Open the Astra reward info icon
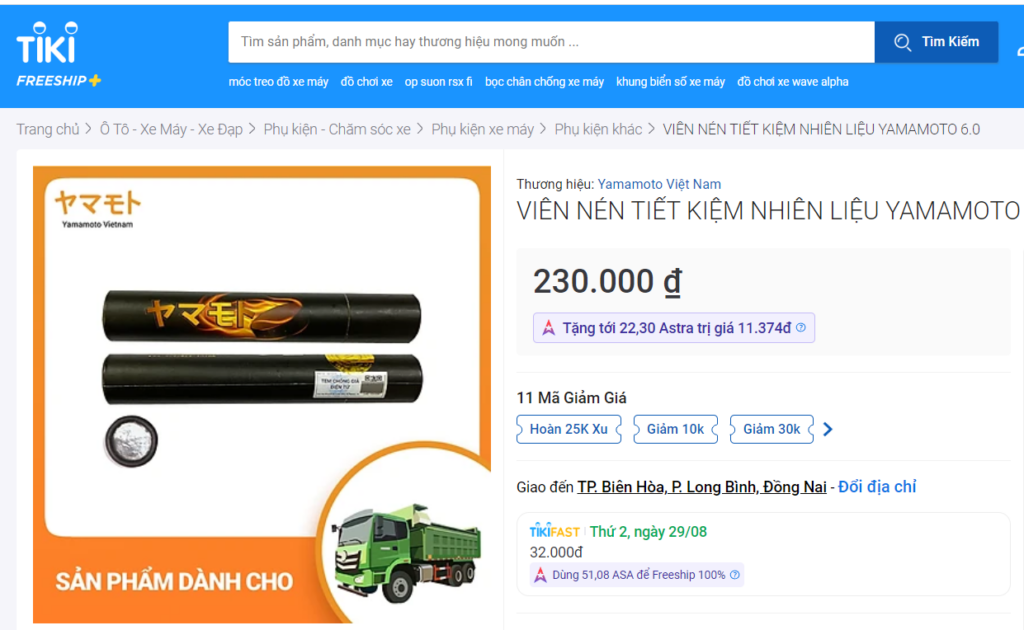 coord(801,328)
